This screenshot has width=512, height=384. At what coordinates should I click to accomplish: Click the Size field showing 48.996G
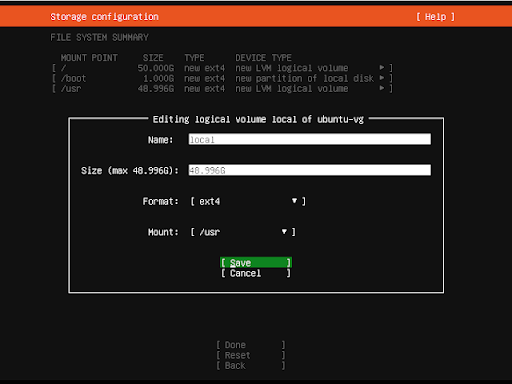click(310, 170)
